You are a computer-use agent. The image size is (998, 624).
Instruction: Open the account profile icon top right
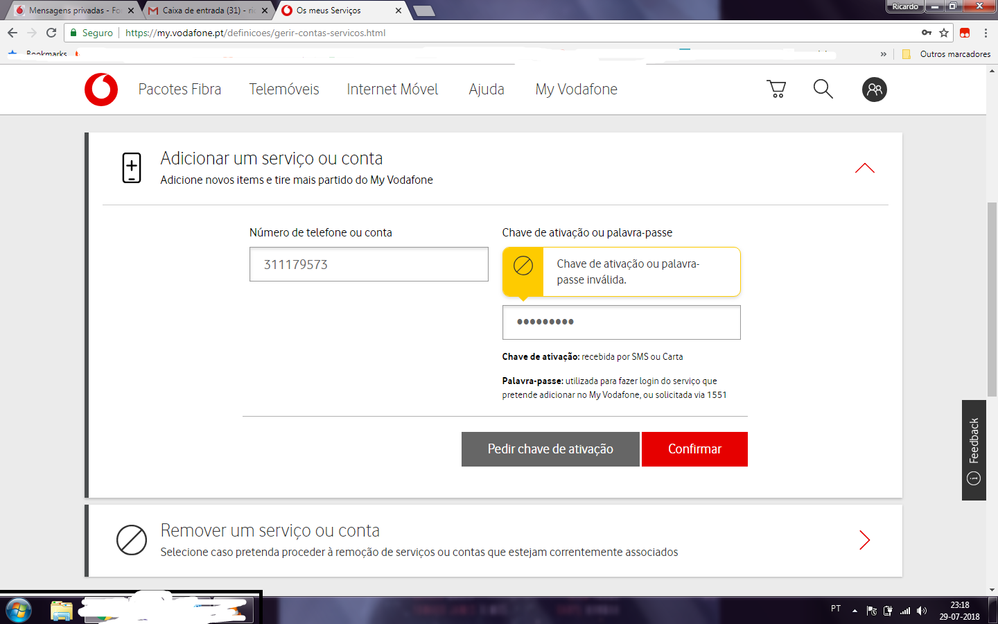pos(875,89)
